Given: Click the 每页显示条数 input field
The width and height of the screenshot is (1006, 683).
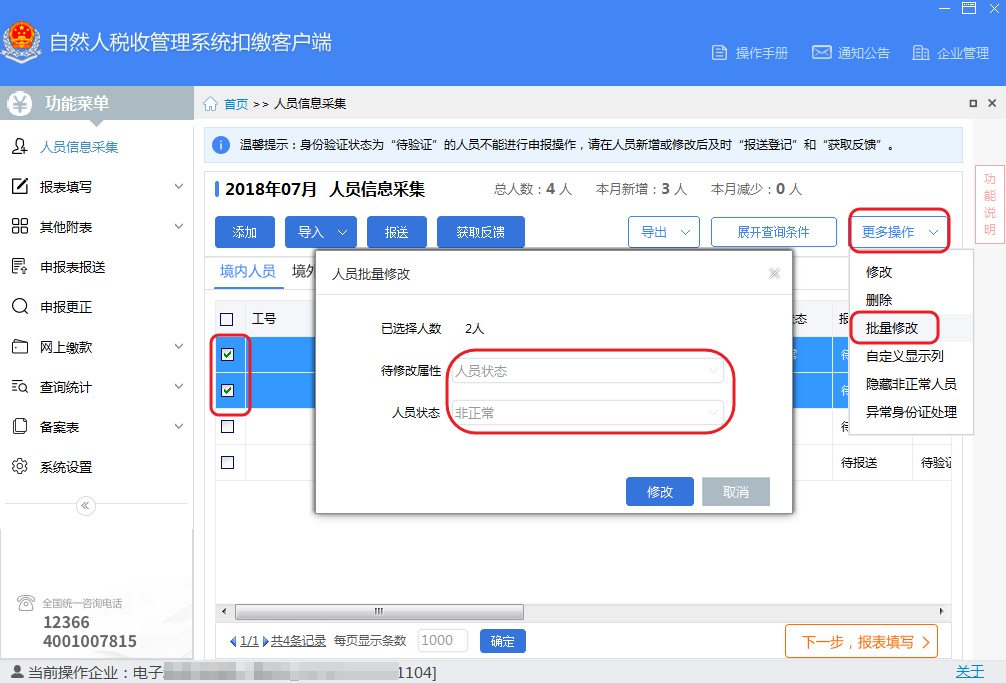Looking at the screenshot, I should [x=443, y=641].
